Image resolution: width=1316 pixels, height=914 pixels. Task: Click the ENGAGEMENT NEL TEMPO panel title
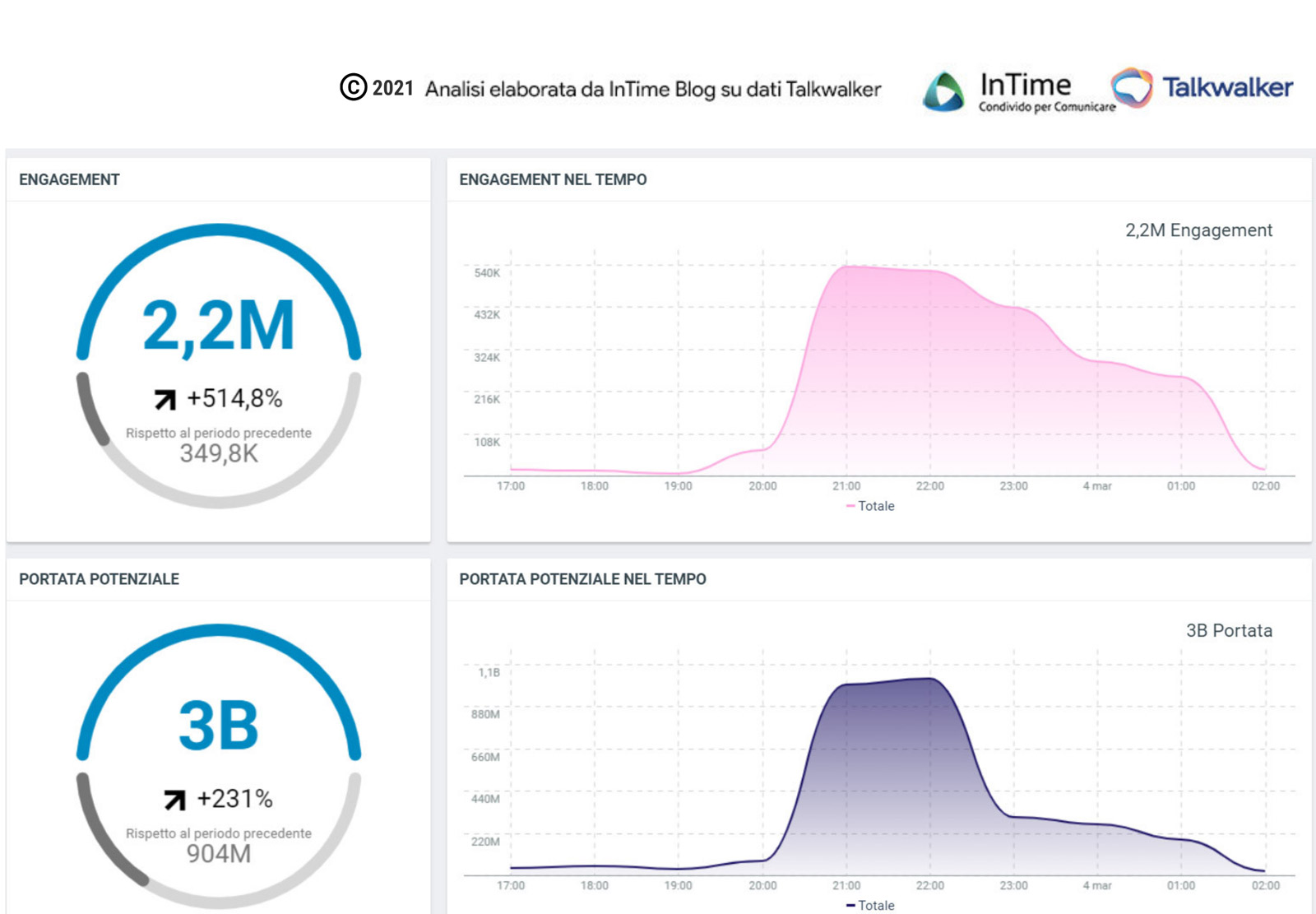coord(553,179)
